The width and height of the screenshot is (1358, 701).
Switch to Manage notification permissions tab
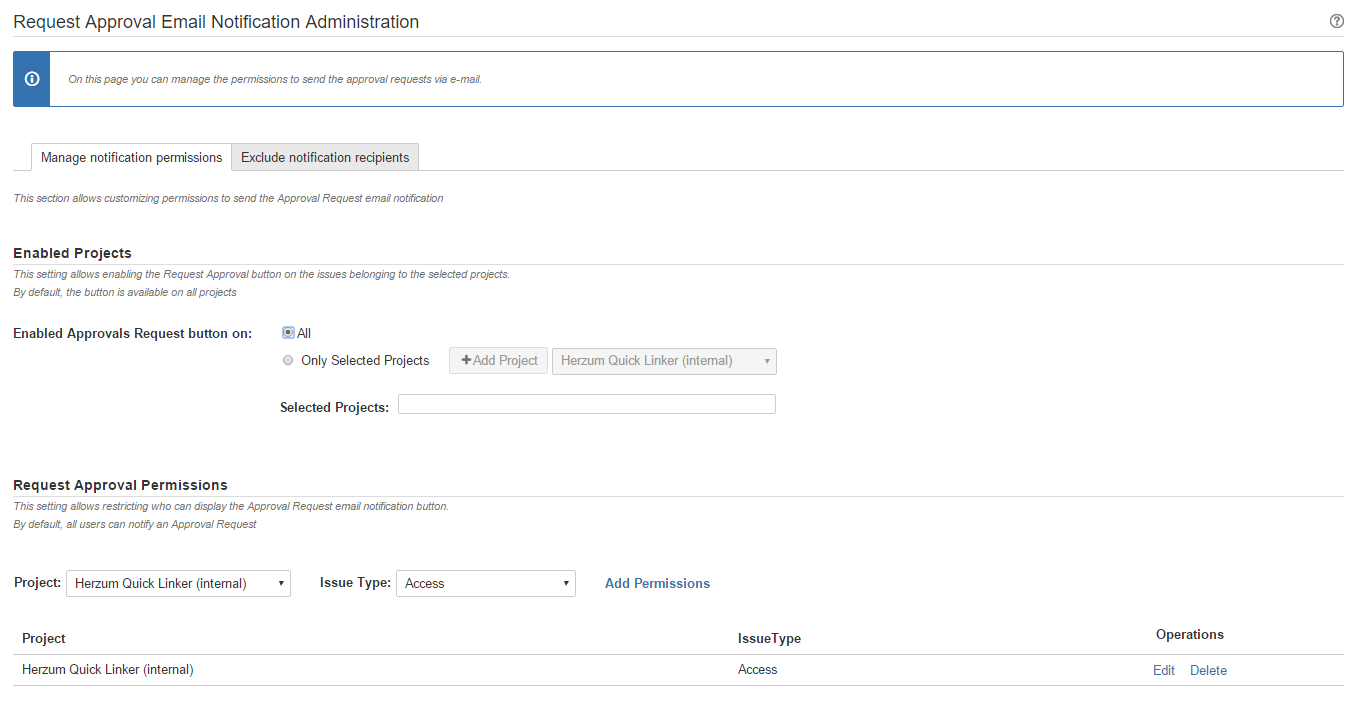[x=131, y=158]
